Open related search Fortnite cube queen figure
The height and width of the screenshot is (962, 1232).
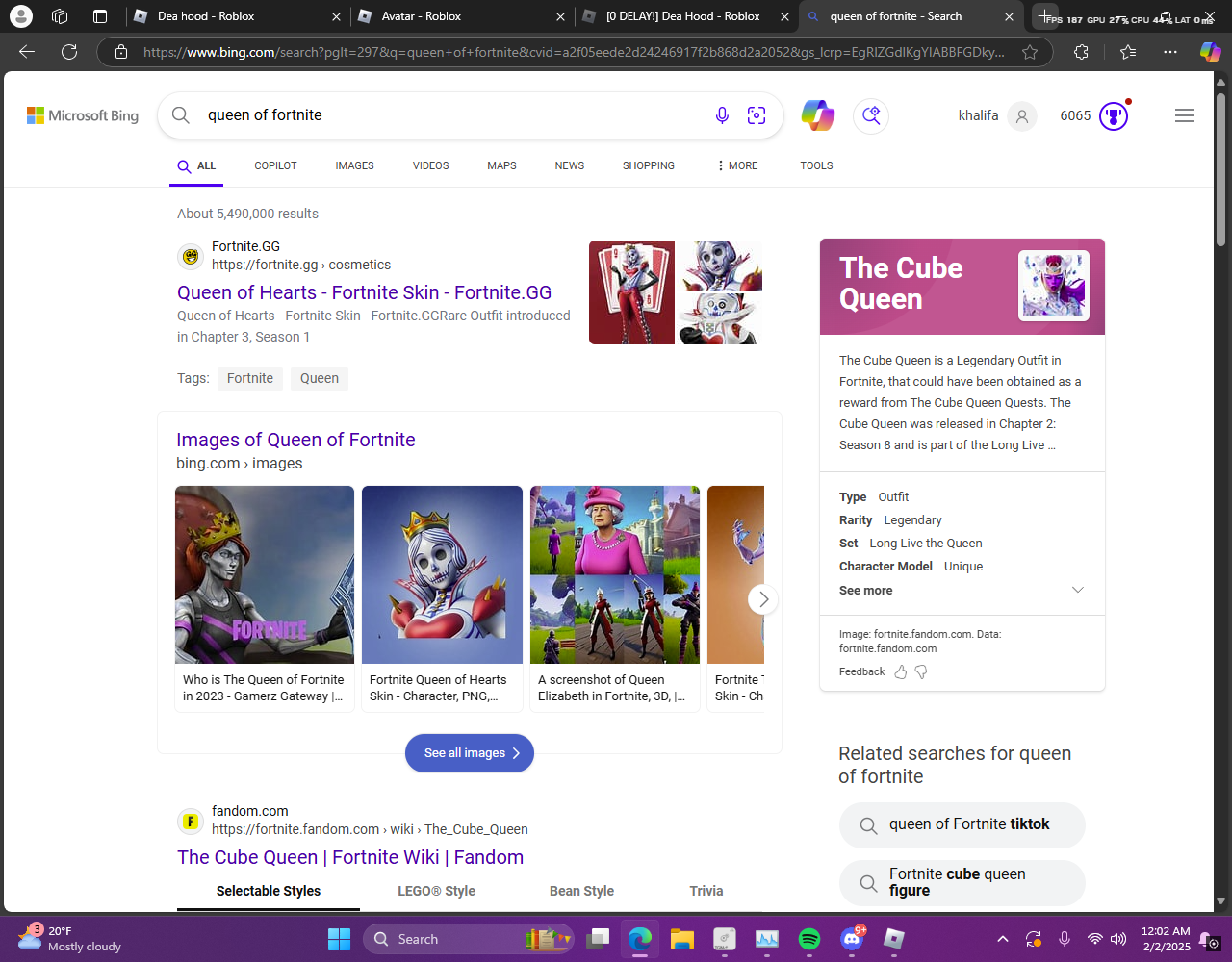962,882
